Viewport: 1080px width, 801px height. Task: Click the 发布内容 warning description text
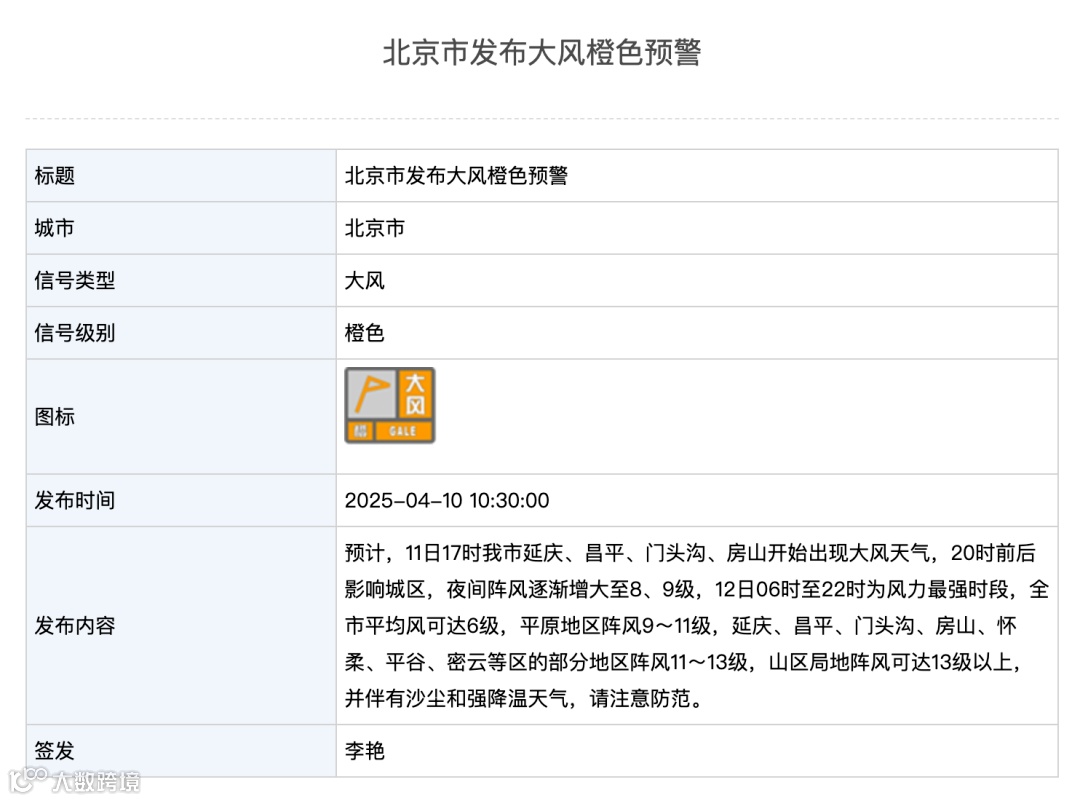pos(690,626)
